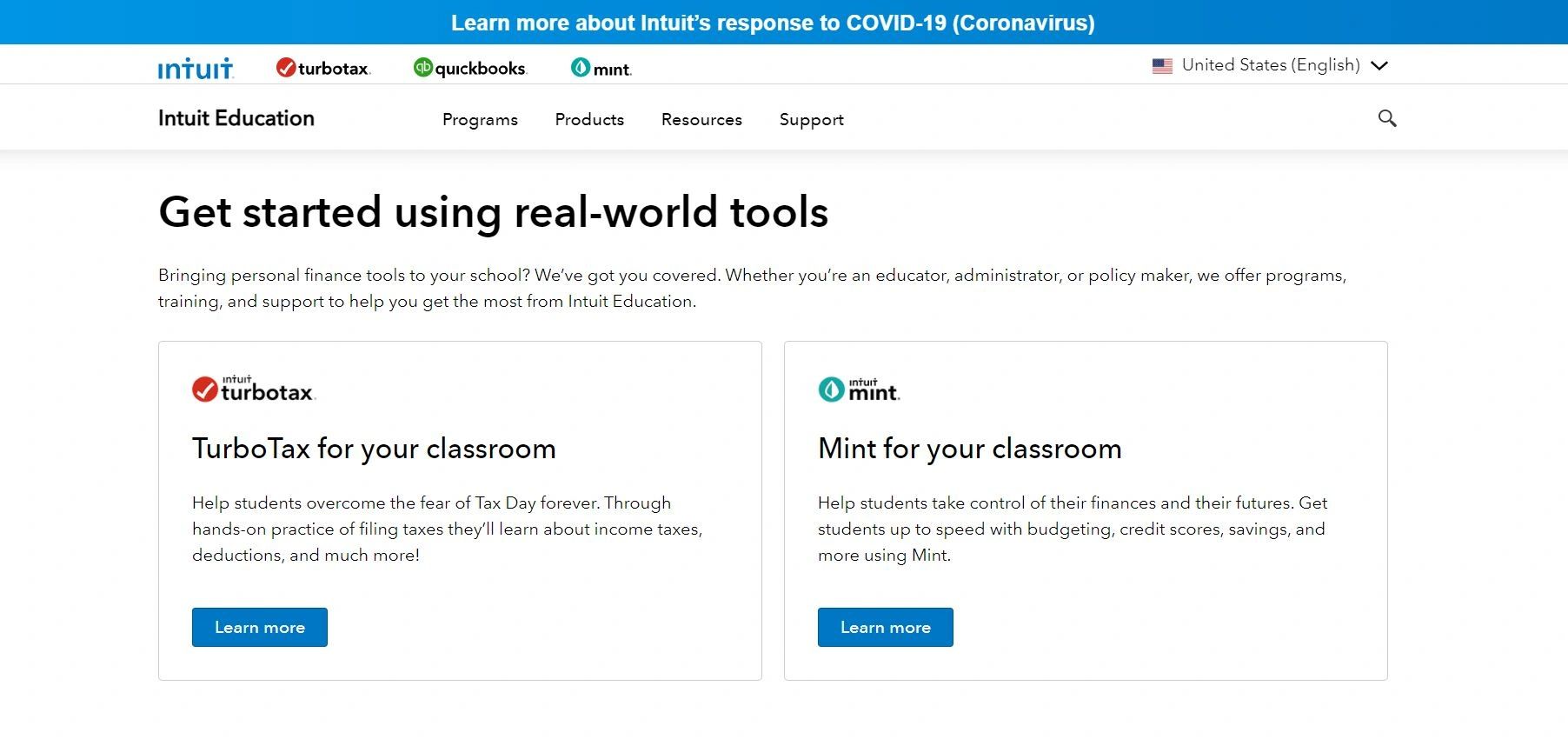
Task: Click 'Get started using real-world tools' heading
Action: (494, 212)
